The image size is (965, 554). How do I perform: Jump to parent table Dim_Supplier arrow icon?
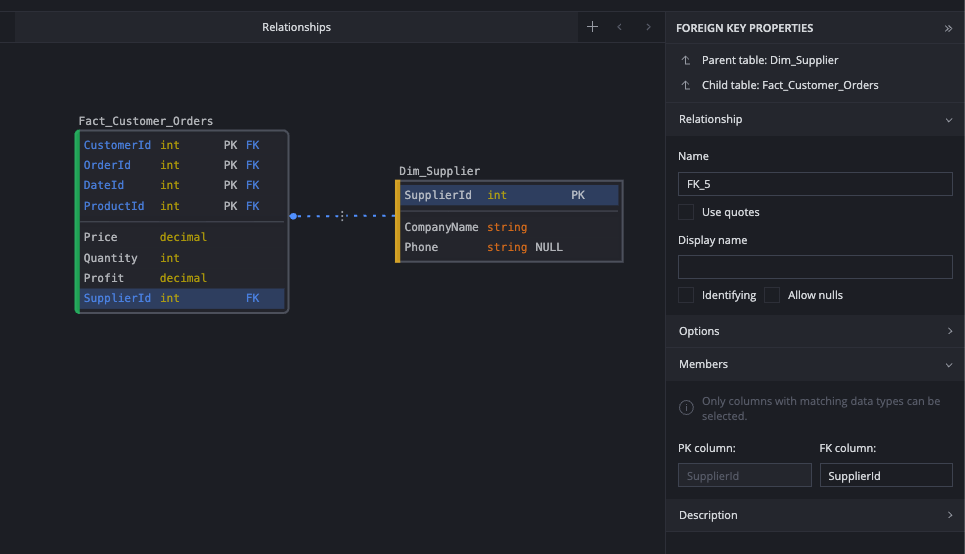(x=686, y=60)
